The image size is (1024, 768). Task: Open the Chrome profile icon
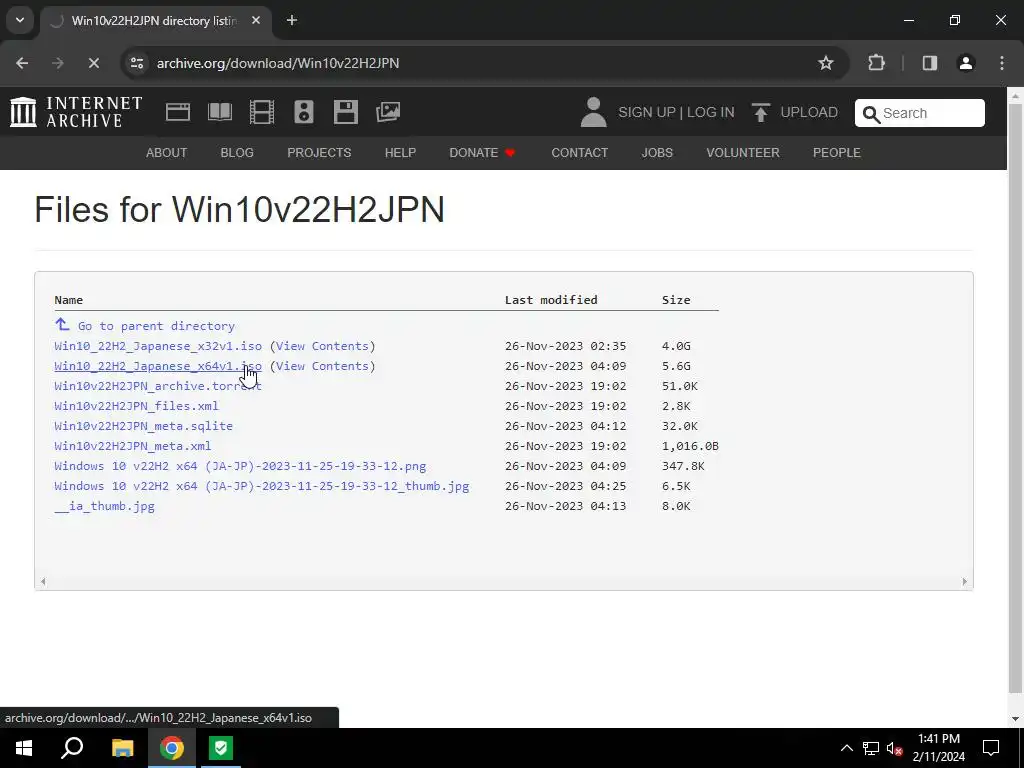(965, 63)
